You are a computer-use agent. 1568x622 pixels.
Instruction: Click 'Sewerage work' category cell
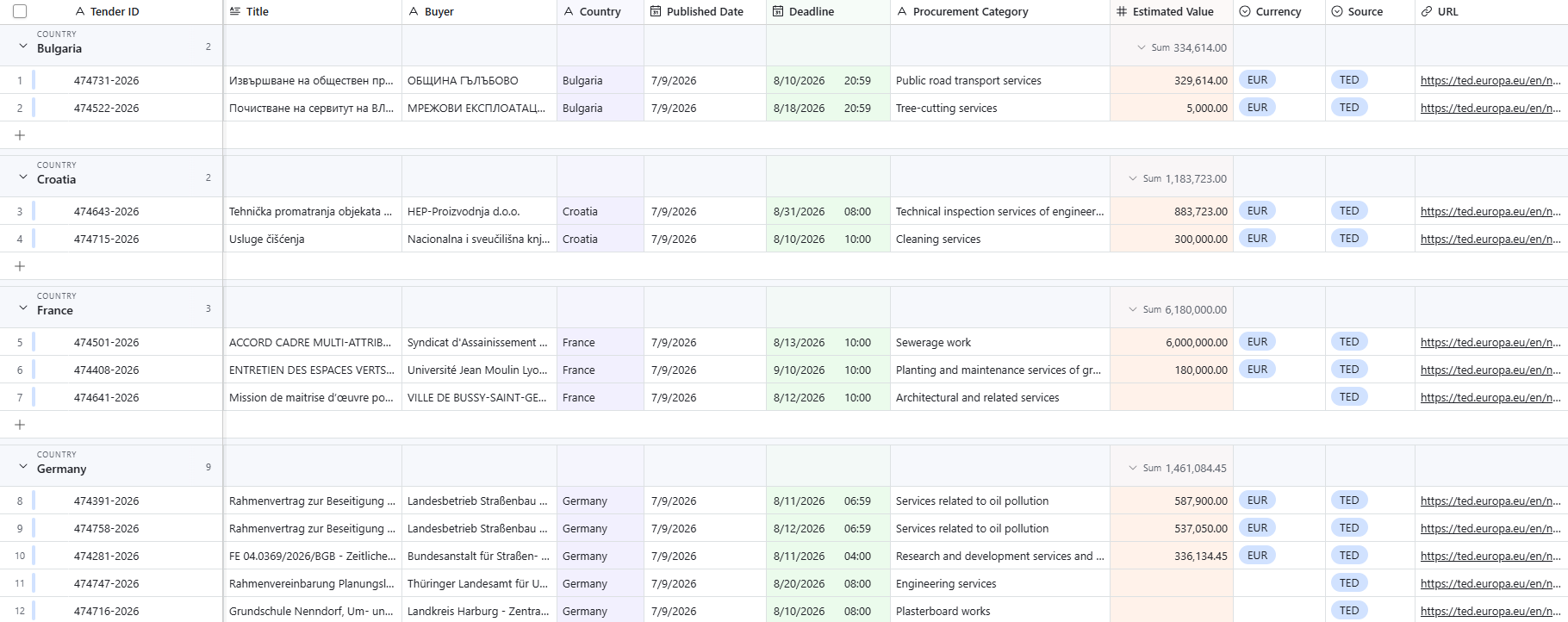[x=1000, y=343]
